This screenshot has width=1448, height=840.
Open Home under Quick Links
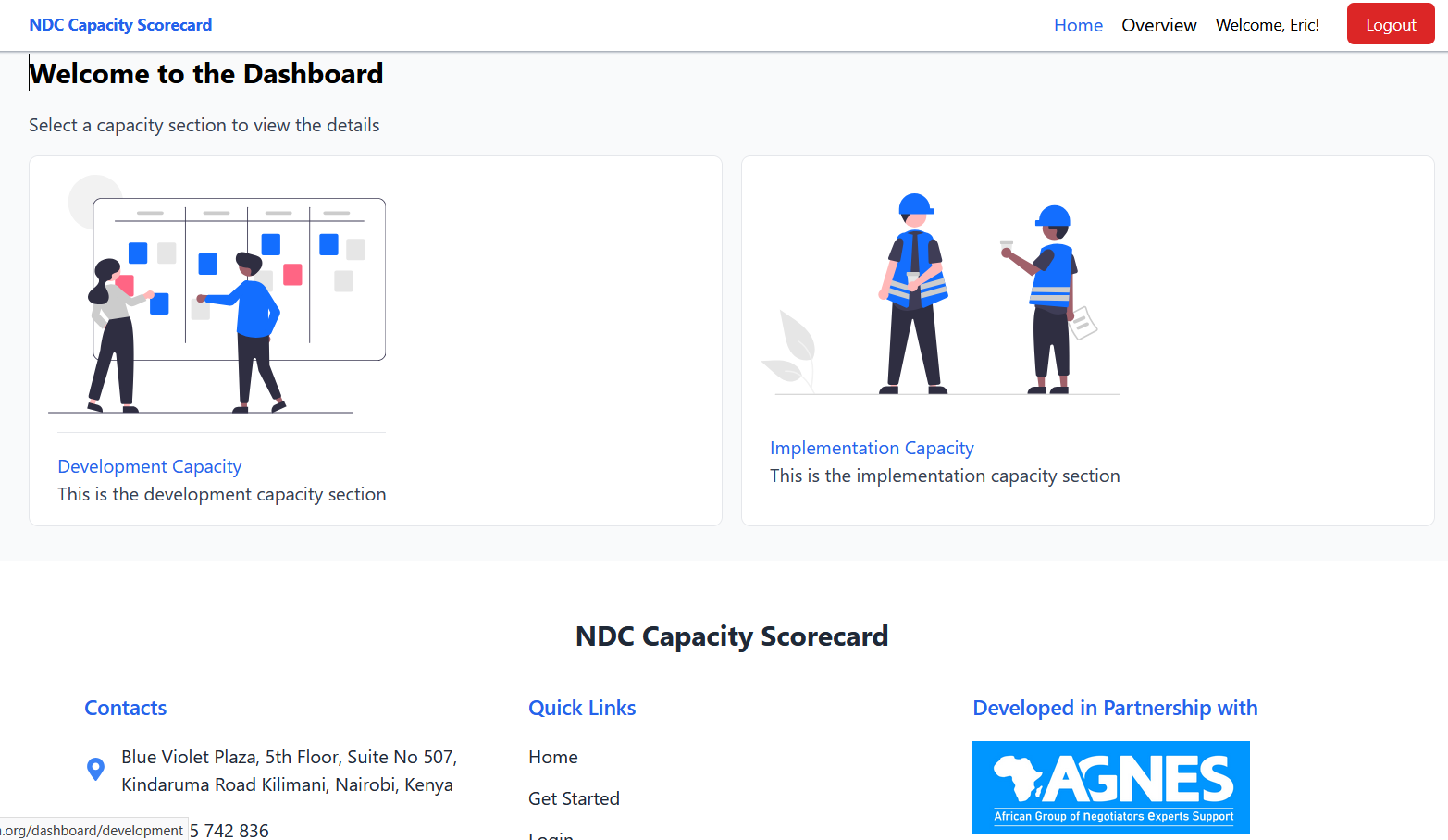552,757
